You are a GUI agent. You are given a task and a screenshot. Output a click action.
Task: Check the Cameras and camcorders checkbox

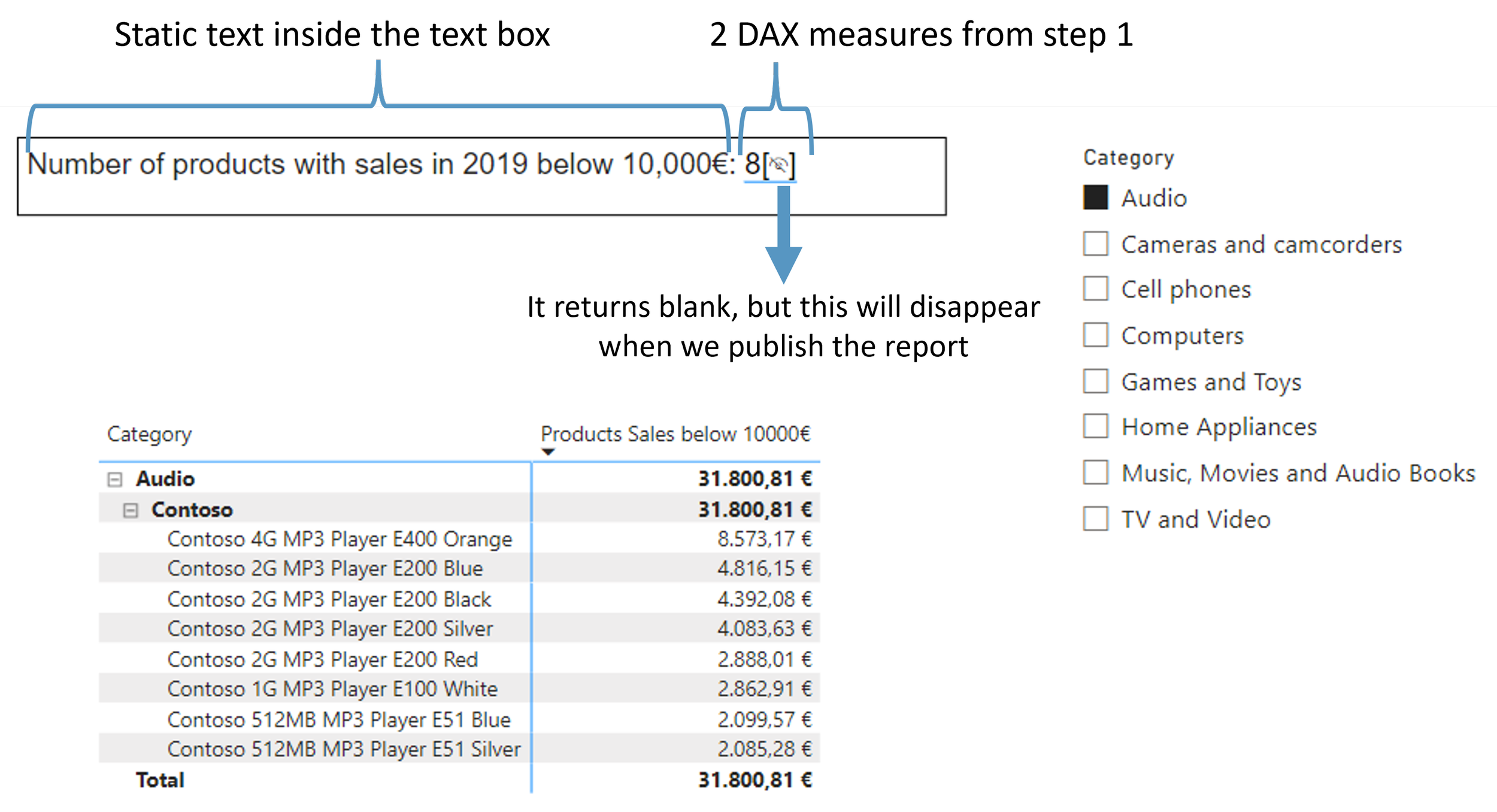click(x=1095, y=244)
